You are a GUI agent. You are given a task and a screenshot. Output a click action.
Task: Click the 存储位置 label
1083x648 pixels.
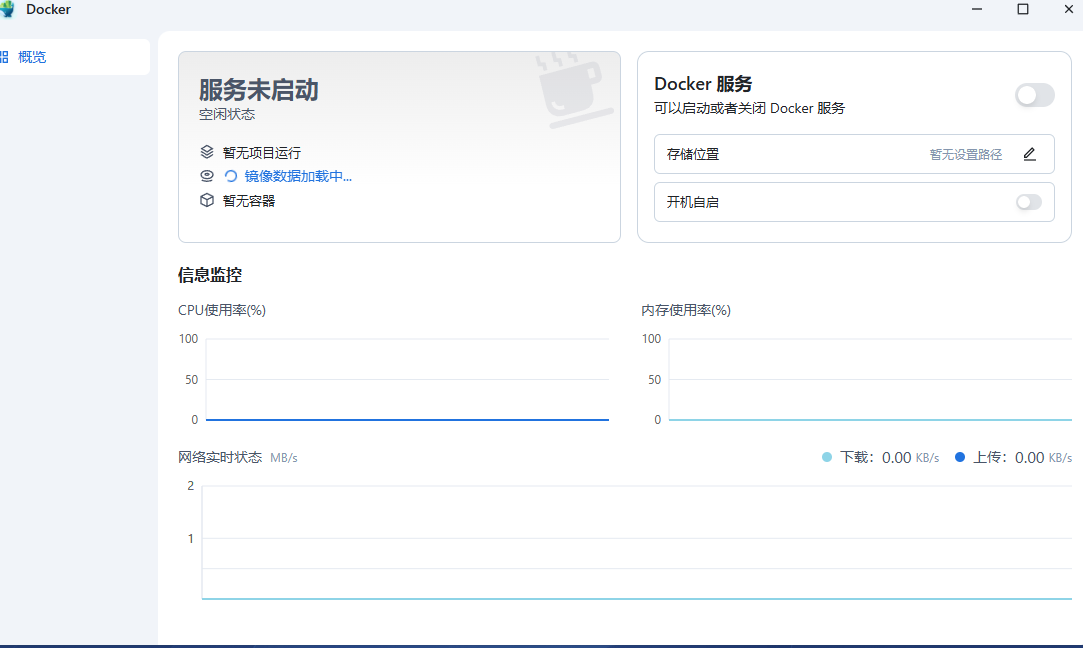click(x=693, y=155)
